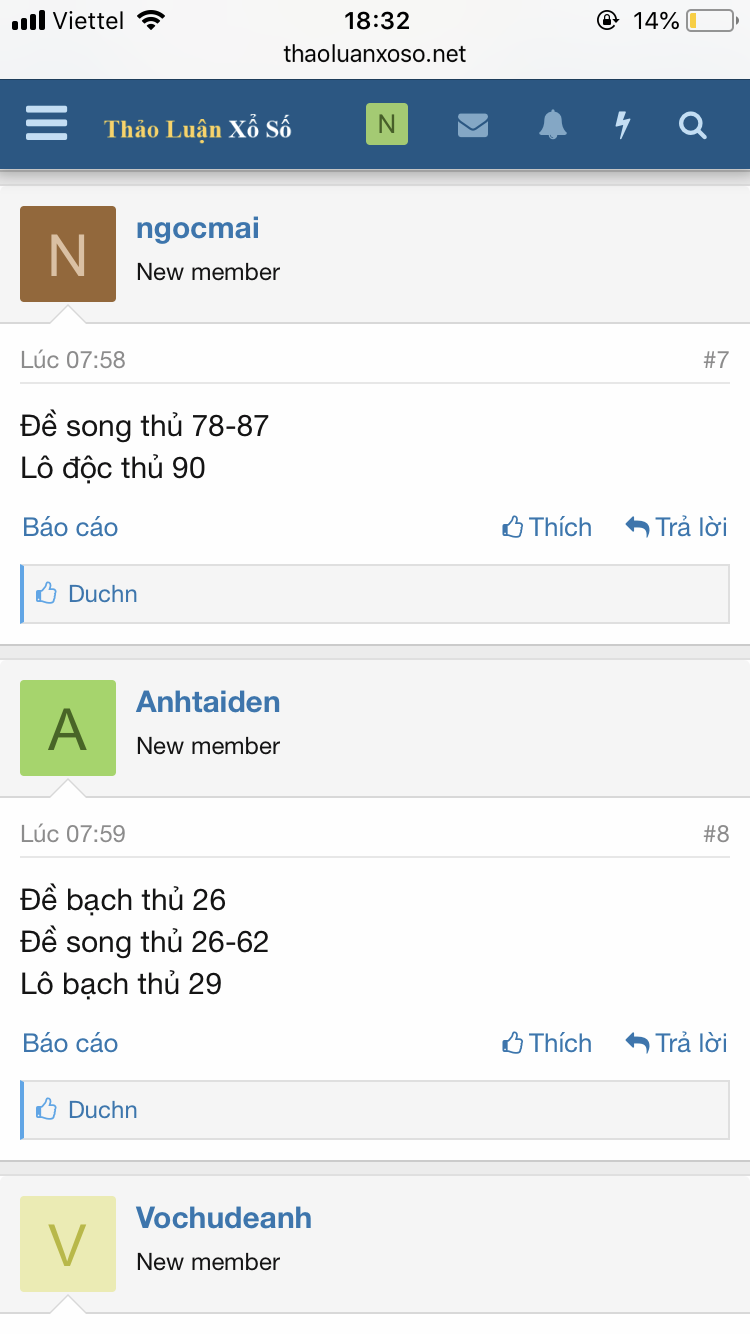Open ngocmai's brown N avatar
Screen dimensions: 750x1334
tap(68, 254)
